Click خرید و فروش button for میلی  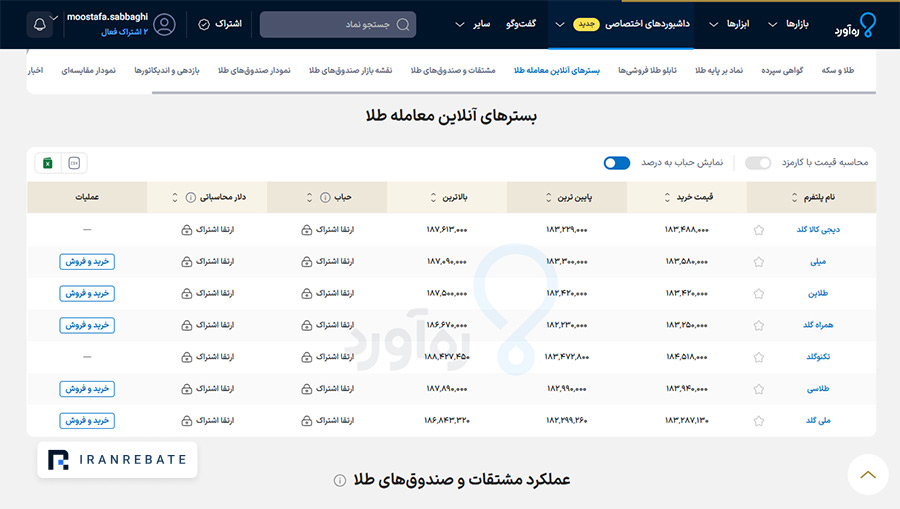click(x=87, y=262)
